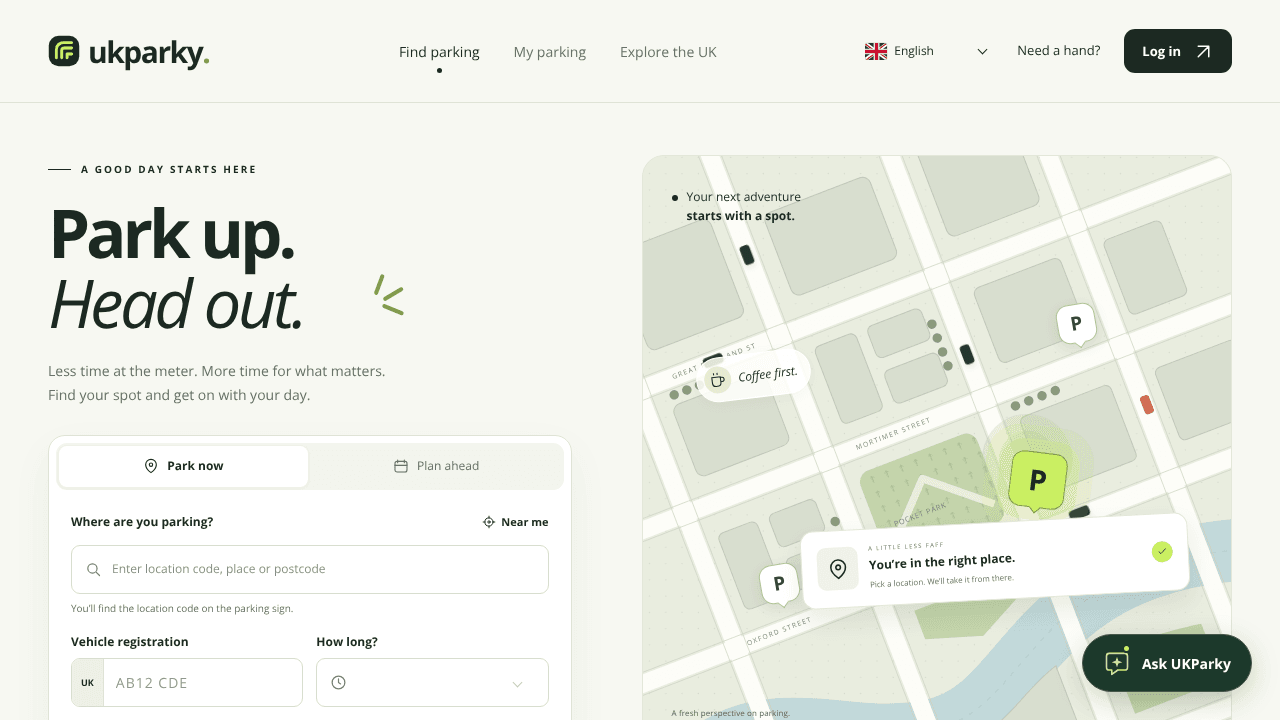Click the UK country prefix badge
This screenshot has width=1280, height=720.
(x=87, y=683)
